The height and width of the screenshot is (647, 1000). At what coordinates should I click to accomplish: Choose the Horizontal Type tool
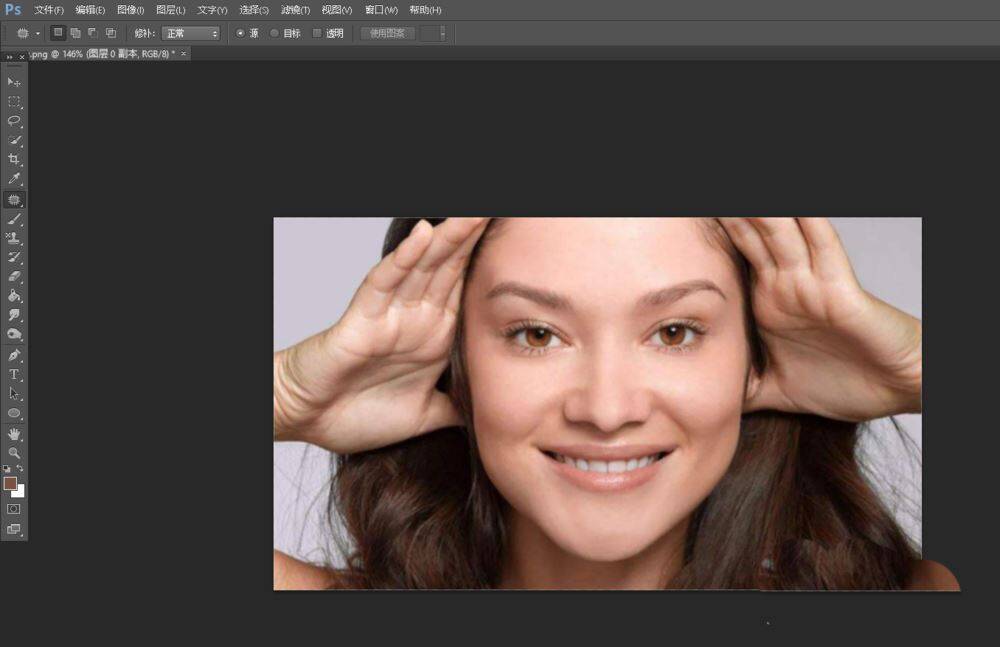click(x=14, y=374)
